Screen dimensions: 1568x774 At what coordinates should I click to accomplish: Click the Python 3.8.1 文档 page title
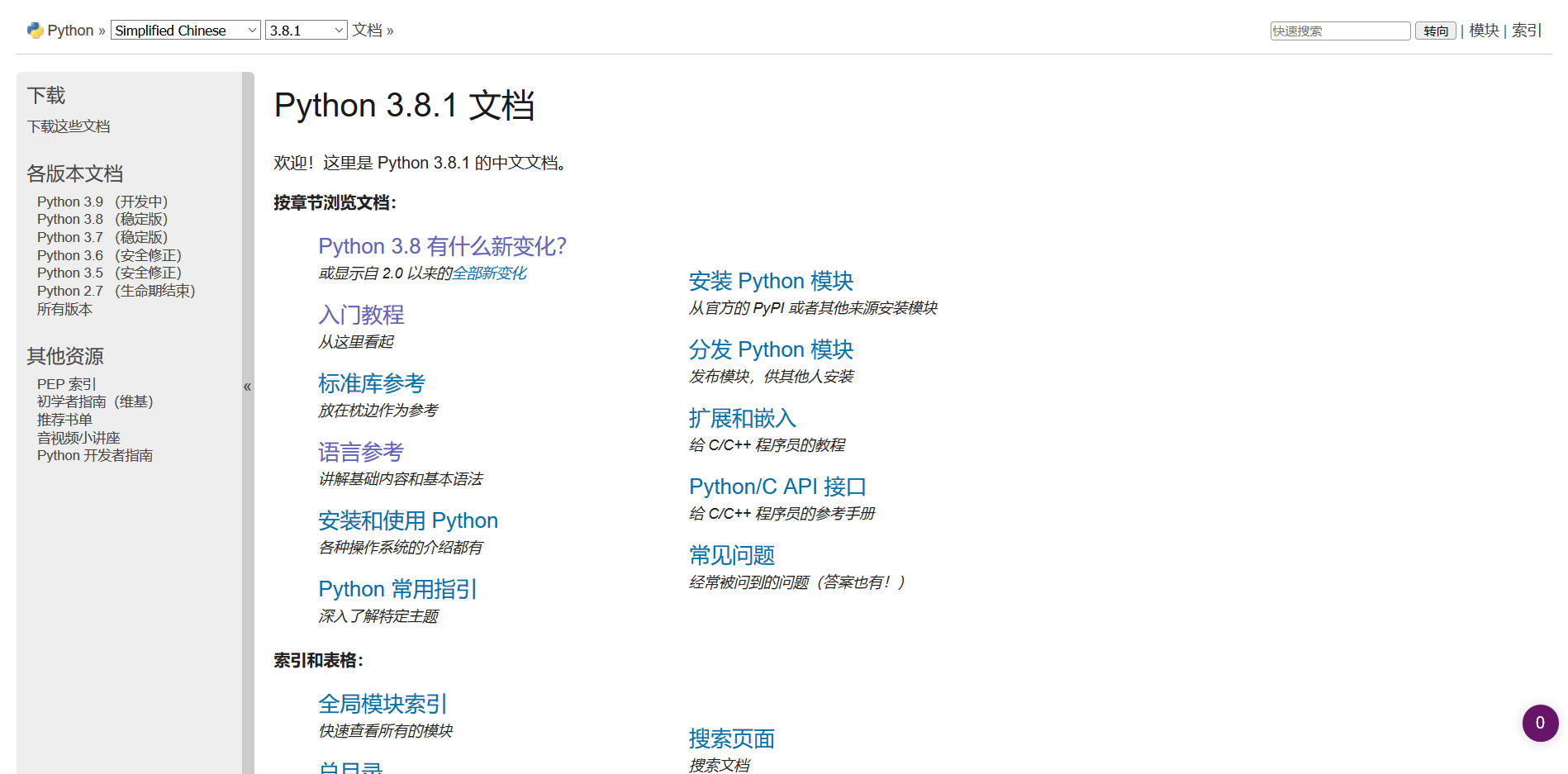tap(405, 106)
